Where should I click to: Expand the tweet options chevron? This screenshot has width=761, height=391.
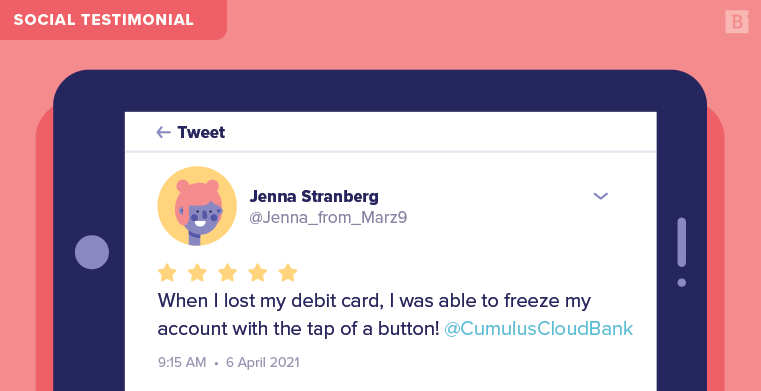[x=601, y=196]
